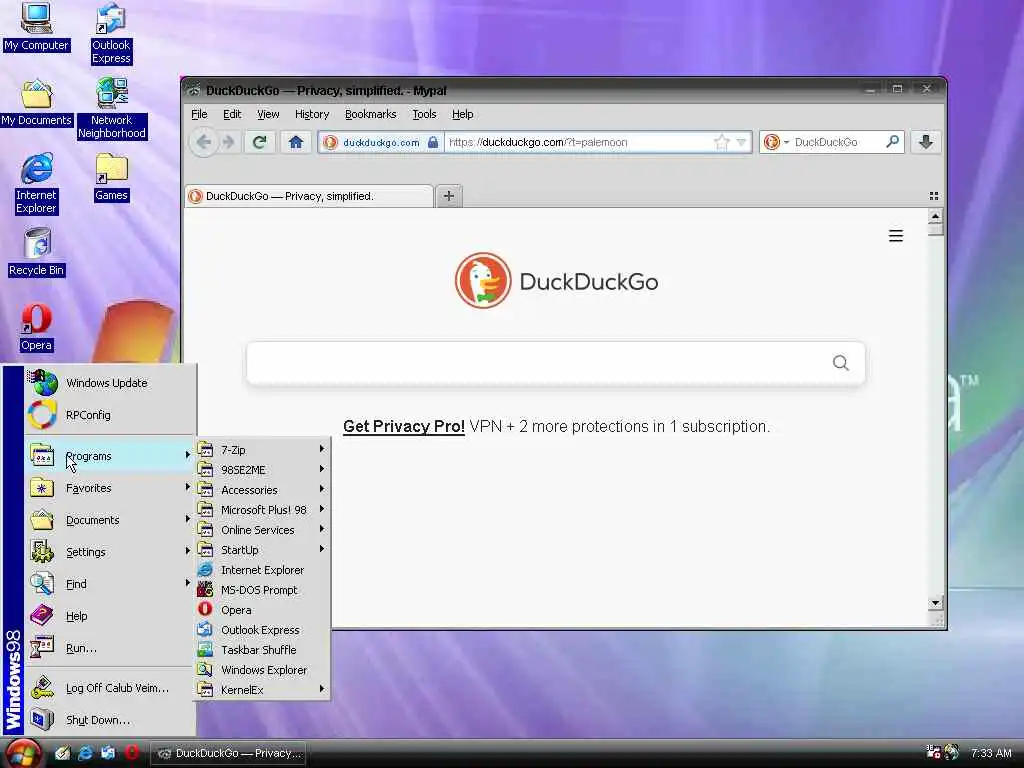
Task: Launch Internet Explorer from Programs menu
Action: point(262,570)
